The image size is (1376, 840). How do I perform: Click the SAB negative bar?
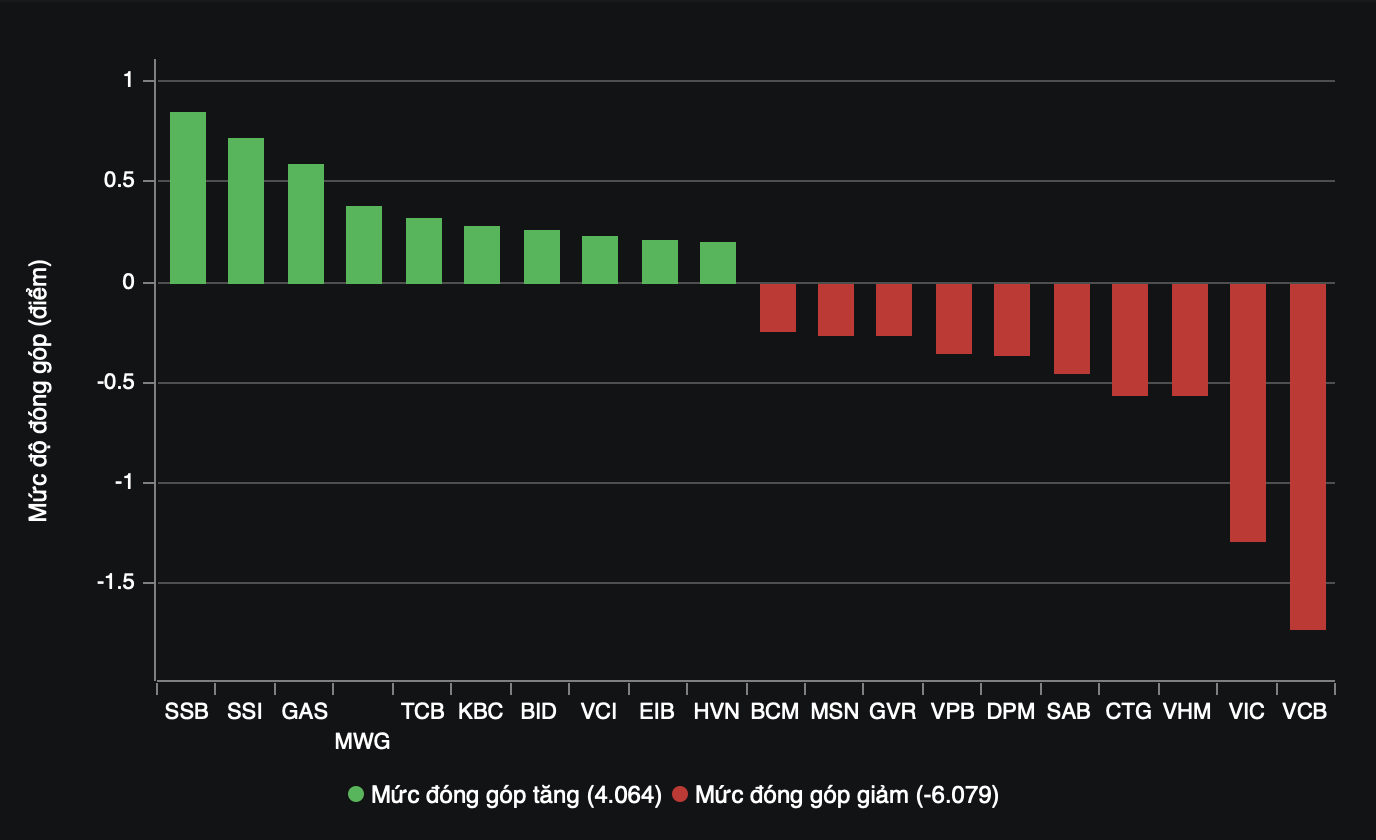tap(1072, 329)
